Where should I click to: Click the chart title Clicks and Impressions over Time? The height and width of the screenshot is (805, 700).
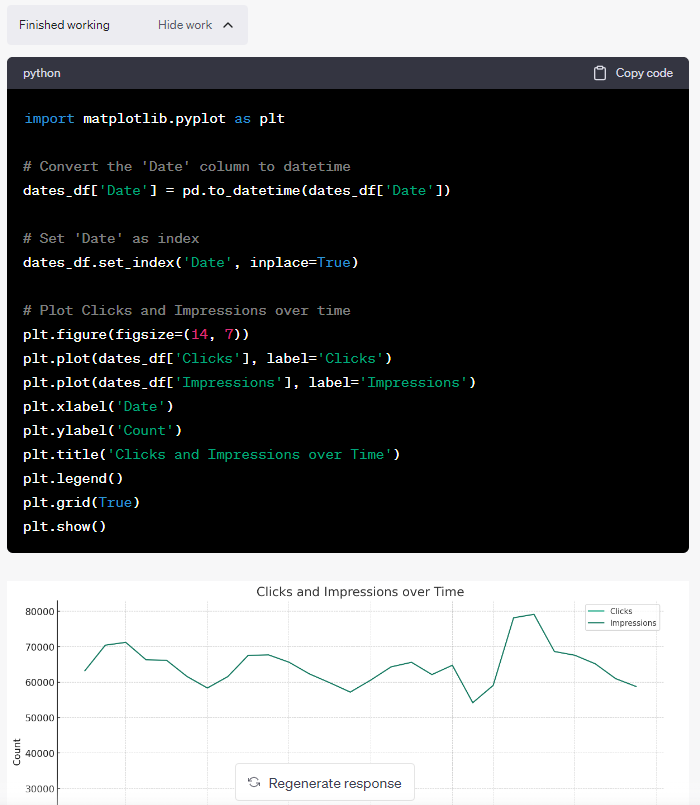point(360,591)
